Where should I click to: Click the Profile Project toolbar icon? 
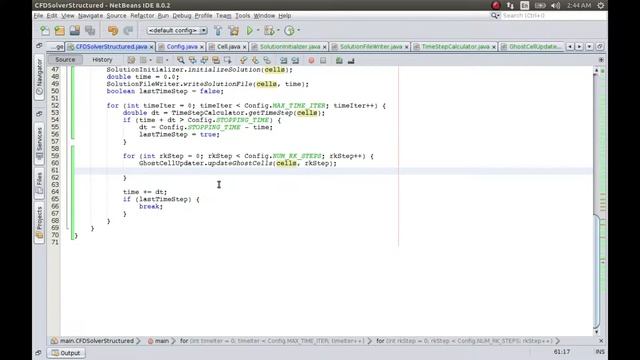coord(289,31)
